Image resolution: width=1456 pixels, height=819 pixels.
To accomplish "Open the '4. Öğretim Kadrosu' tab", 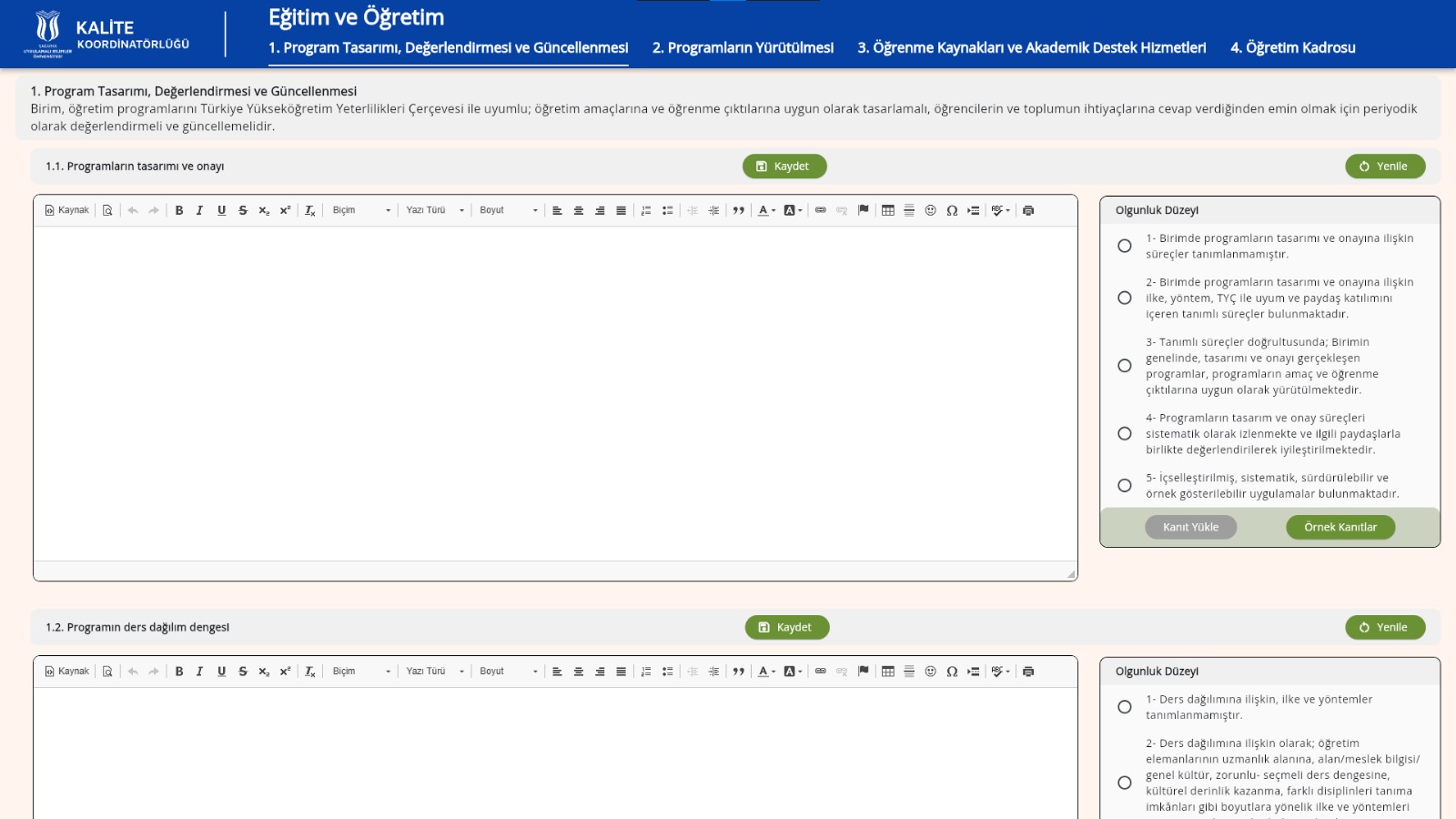I will coord(1292,47).
